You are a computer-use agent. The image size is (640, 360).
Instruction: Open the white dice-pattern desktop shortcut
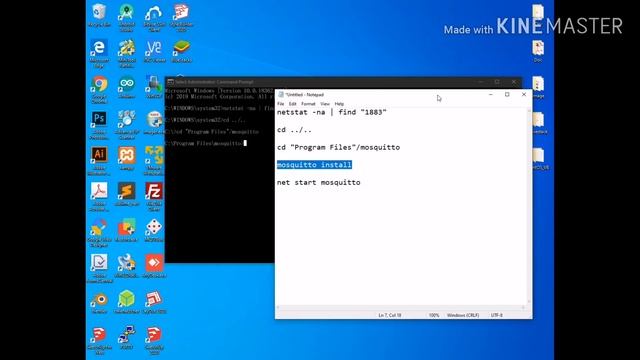tap(154, 230)
